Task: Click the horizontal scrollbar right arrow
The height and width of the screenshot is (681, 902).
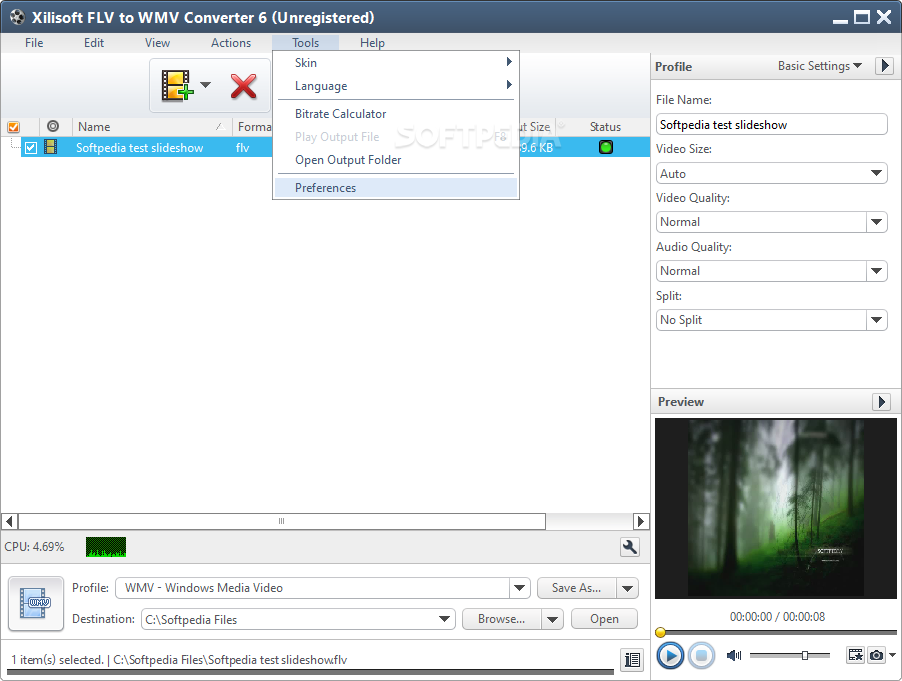Action: 641,521
